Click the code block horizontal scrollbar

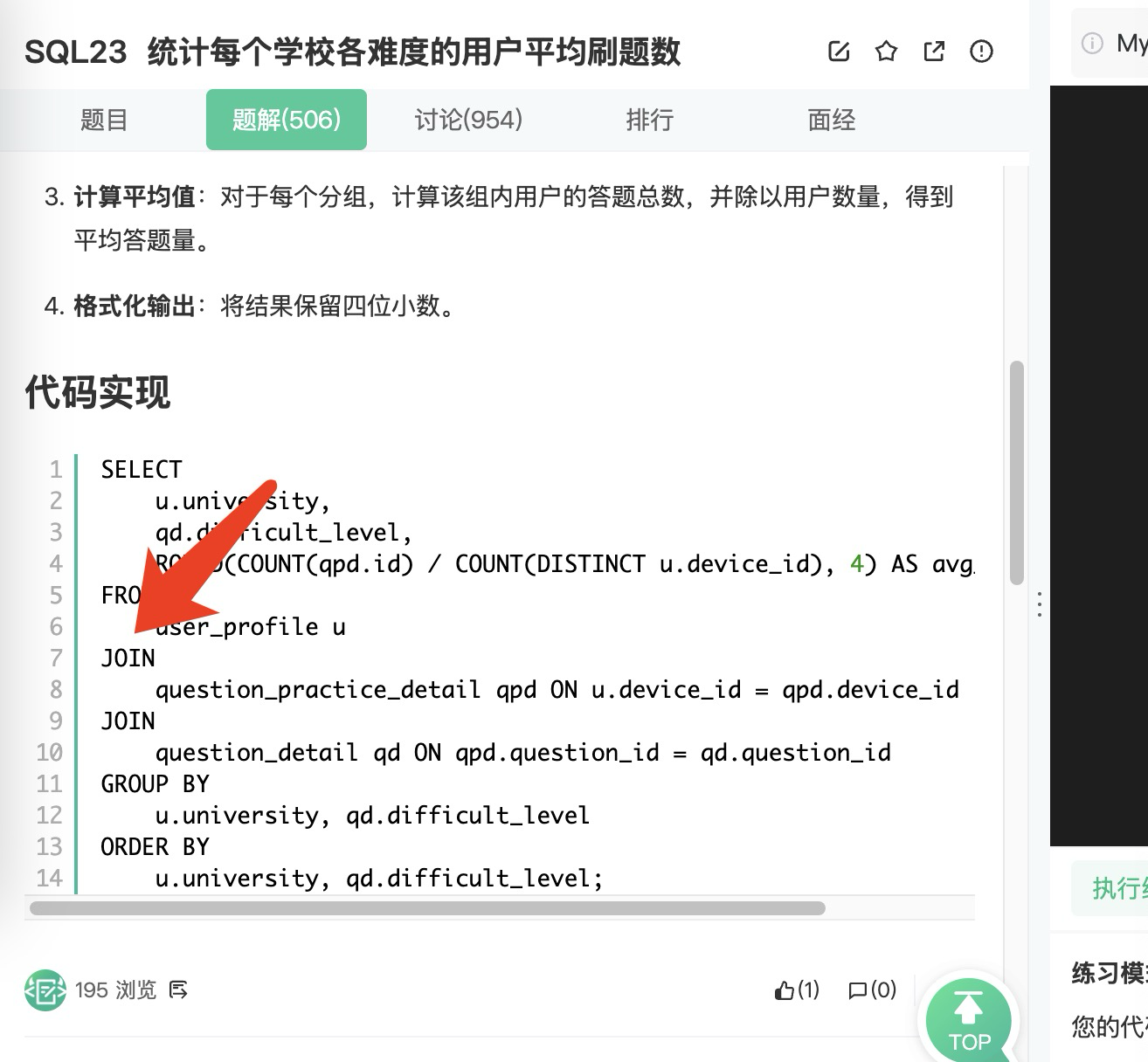point(427,908)
